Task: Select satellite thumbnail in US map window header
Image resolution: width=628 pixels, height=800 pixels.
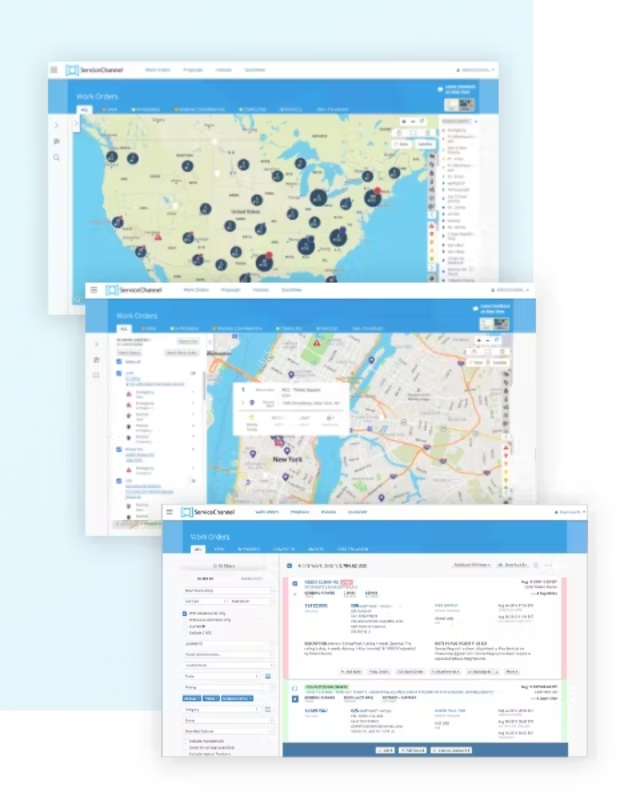Action: (466, 105)
